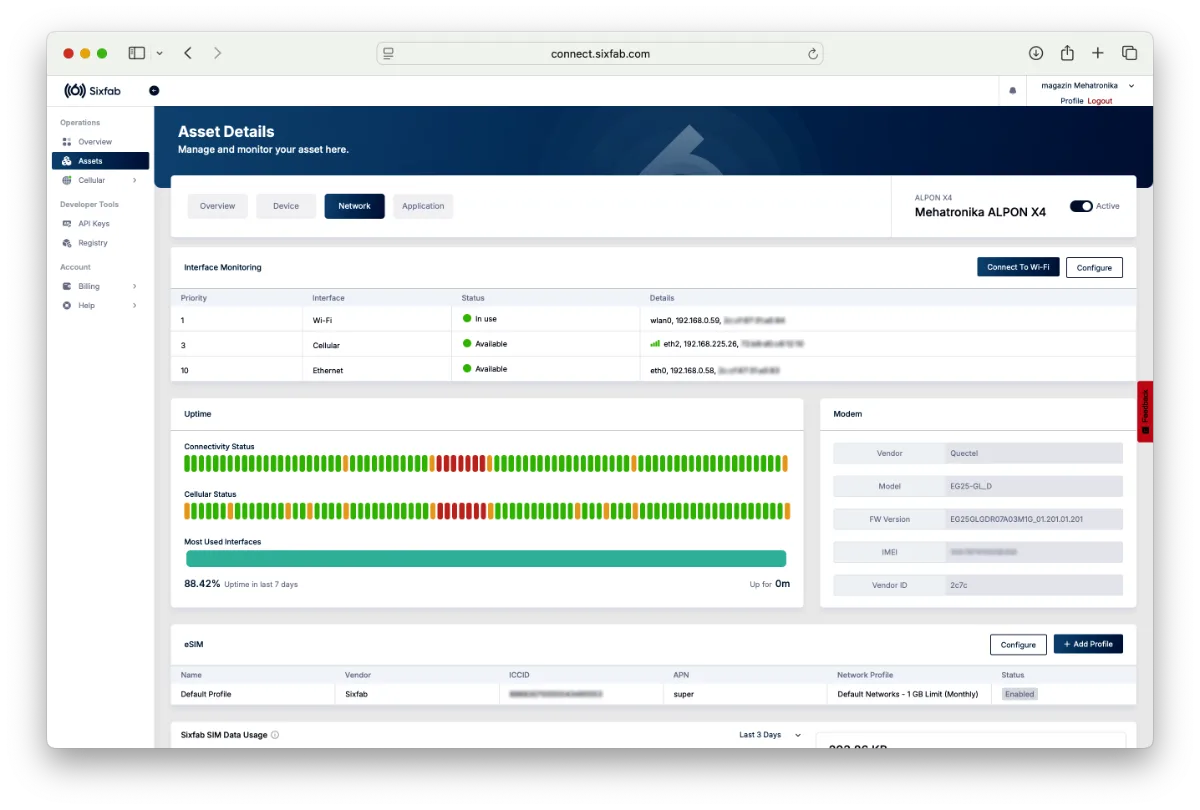Click the green status dot beside In use
Viewport: 1200px width, 810px height.
[x=466, y=319]
